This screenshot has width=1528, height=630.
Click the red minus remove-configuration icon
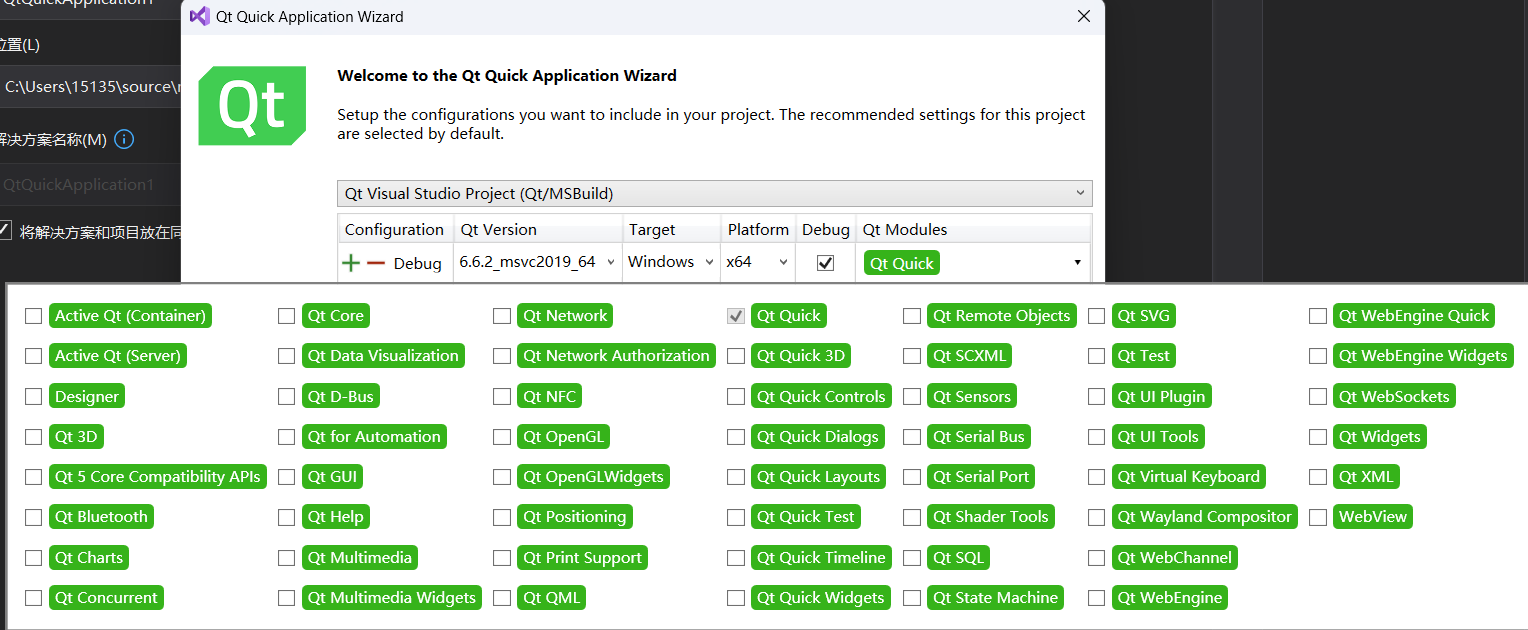[x=375, y=263]
